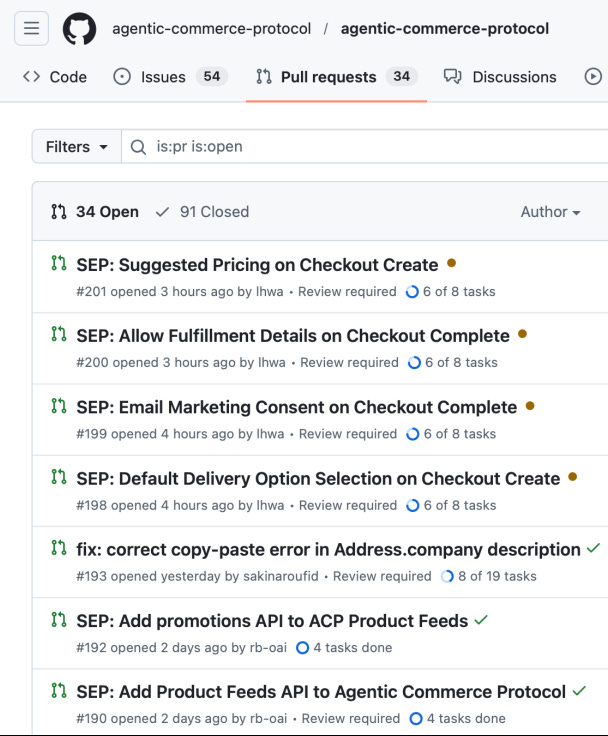Screen dimensions: 608x736
Task: Click green checkmark on Address.company fix PR
Action: click(593, 548)
